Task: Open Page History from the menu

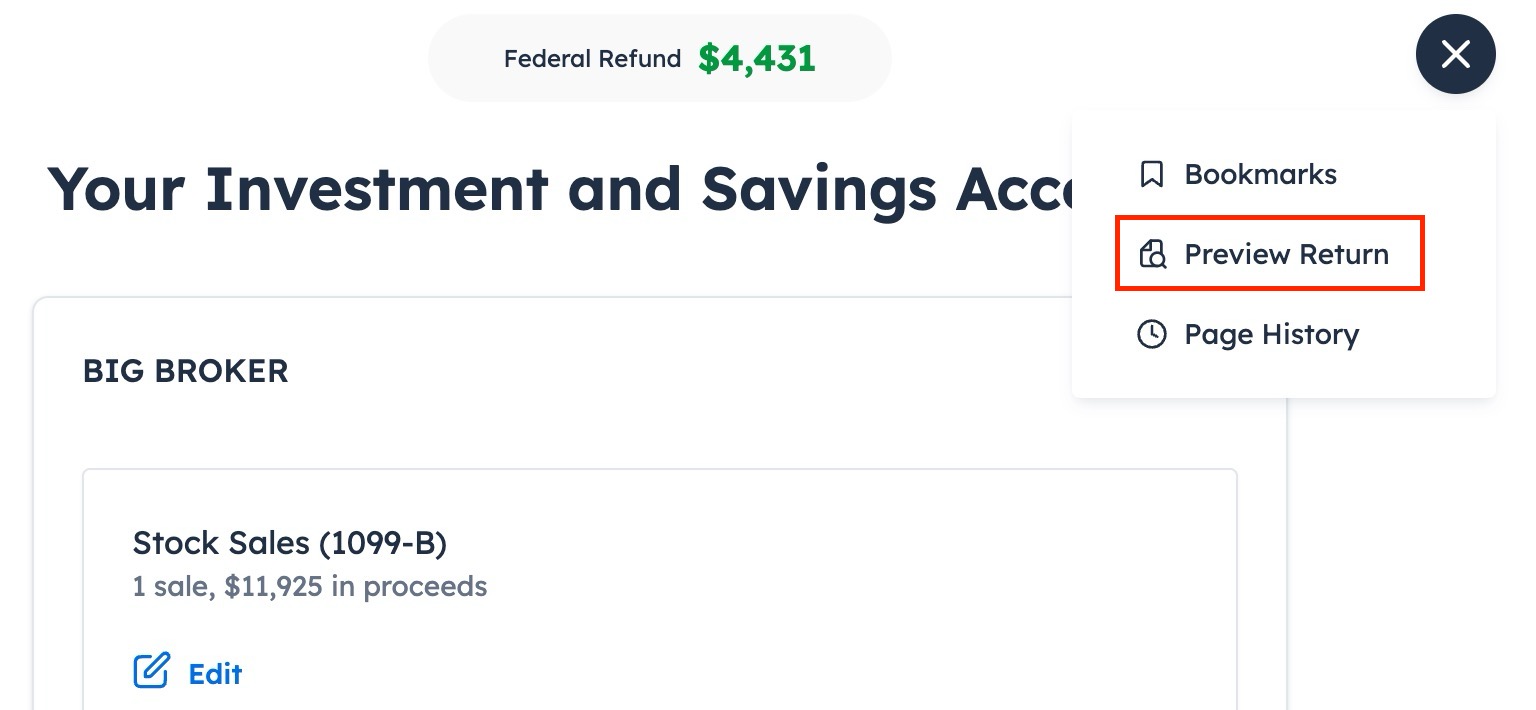Action: pyautogui.click(x=1271, y=334)
